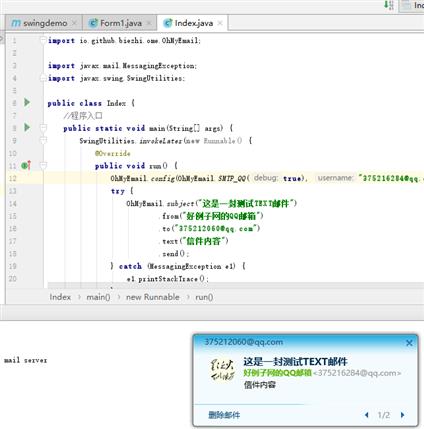Viewport: 424px width, 429px height.
Task: Close the swingdemo editor tab
Action: [74, 23]
